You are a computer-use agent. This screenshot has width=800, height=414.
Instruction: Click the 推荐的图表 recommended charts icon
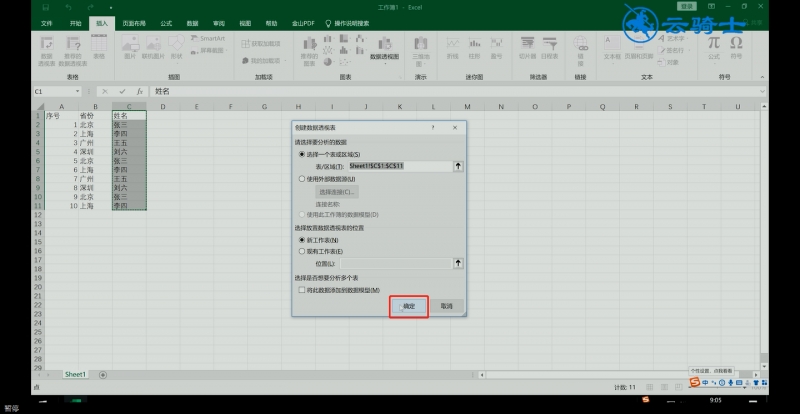(x=309, y=52)
